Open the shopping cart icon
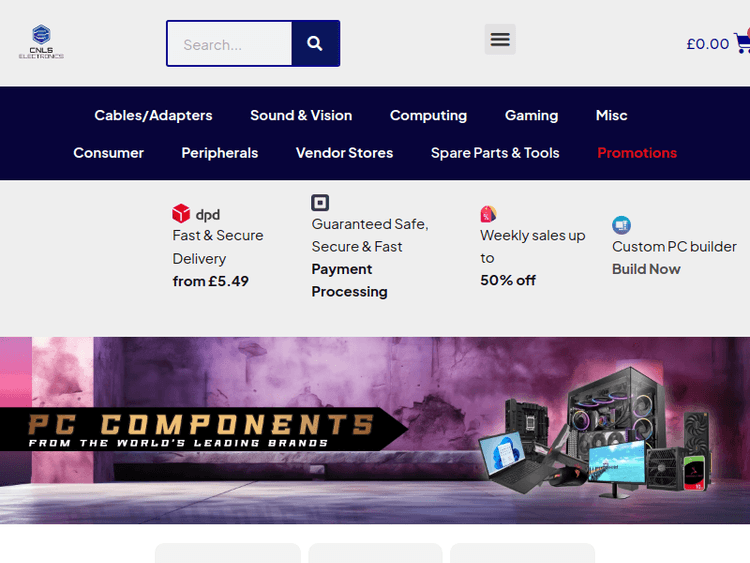This screenshot has width=750, height=563. (x=742, y=43)
